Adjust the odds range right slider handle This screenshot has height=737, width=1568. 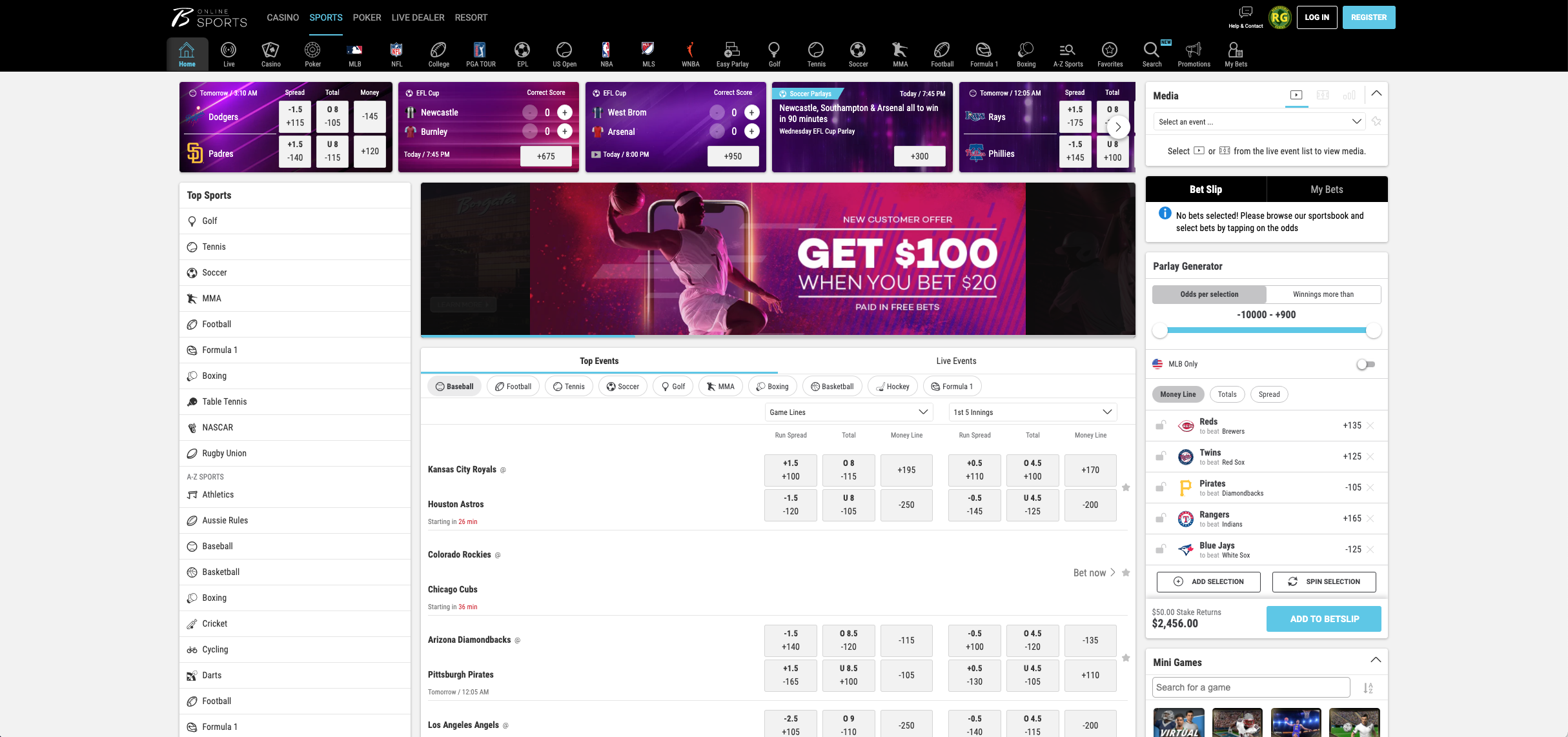point(1373,330)
